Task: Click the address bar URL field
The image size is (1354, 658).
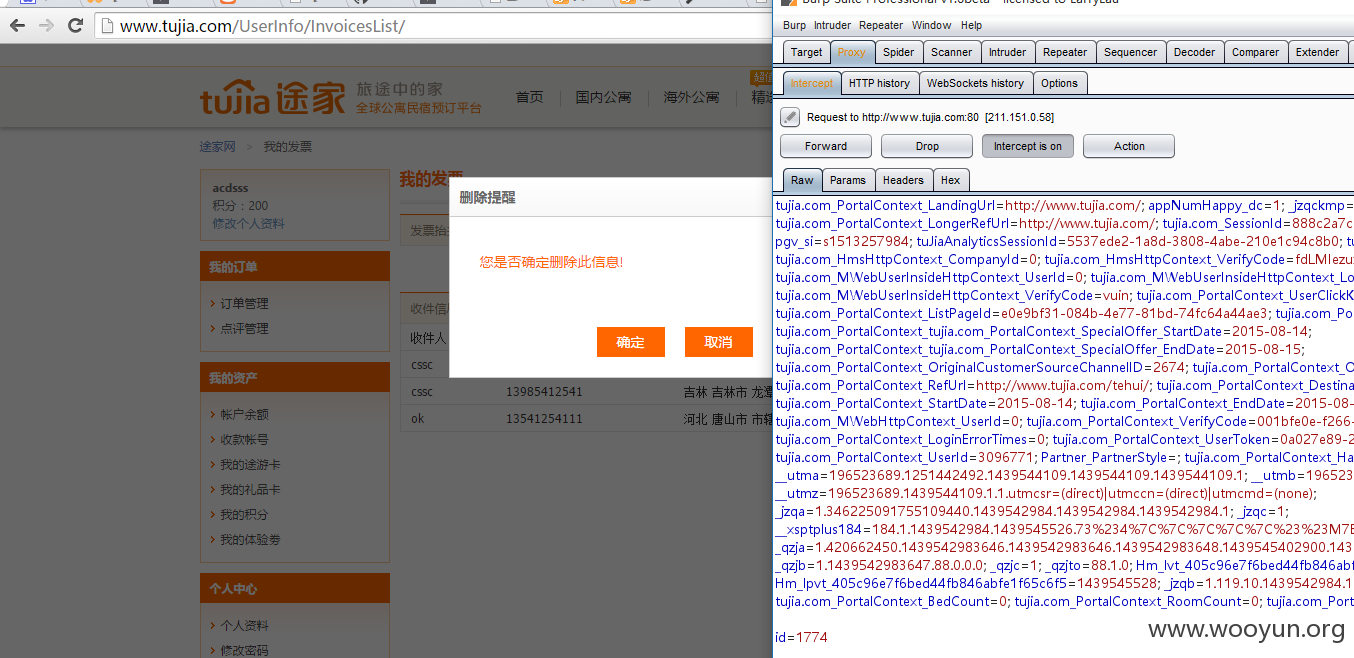Action: tap(434, 26)
